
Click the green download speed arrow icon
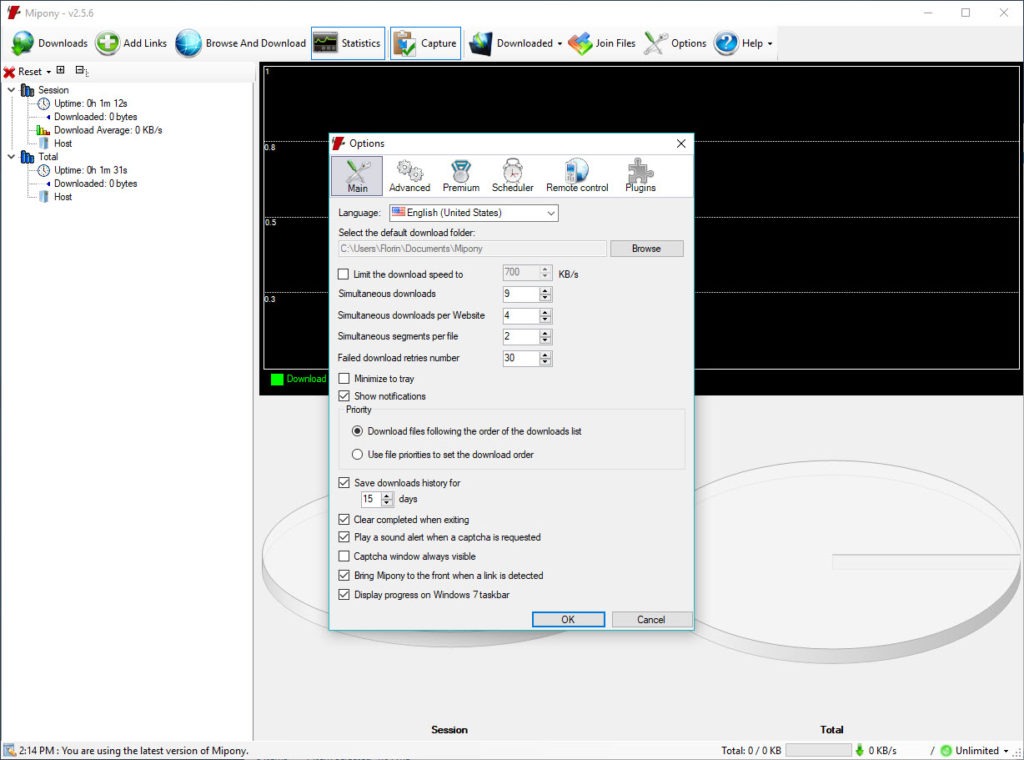pos(859,750)
